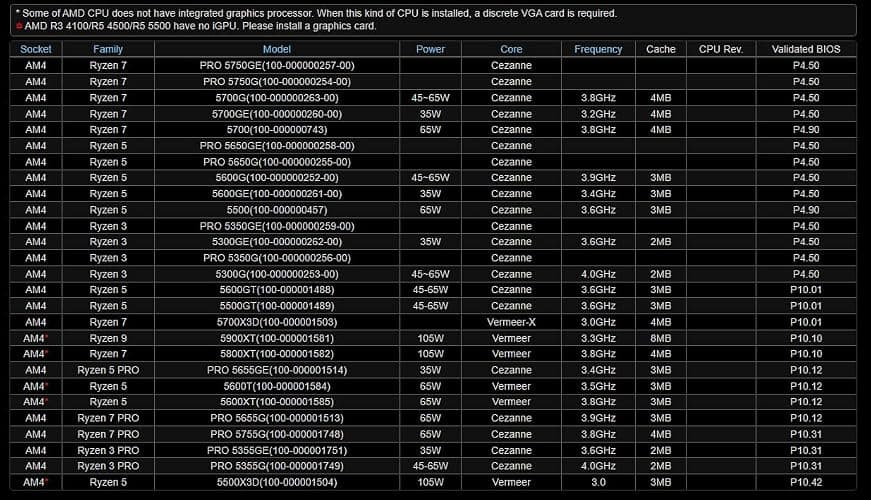Select model PRO 5355G(100-000001749)

point(277,466)
